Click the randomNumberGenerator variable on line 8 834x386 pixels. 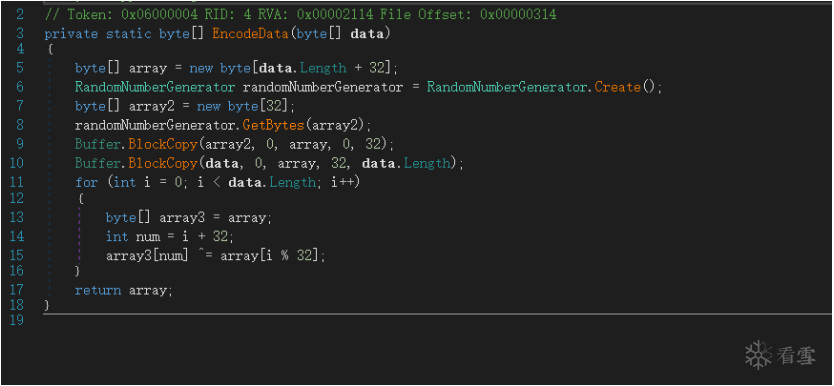click(156, 125)
